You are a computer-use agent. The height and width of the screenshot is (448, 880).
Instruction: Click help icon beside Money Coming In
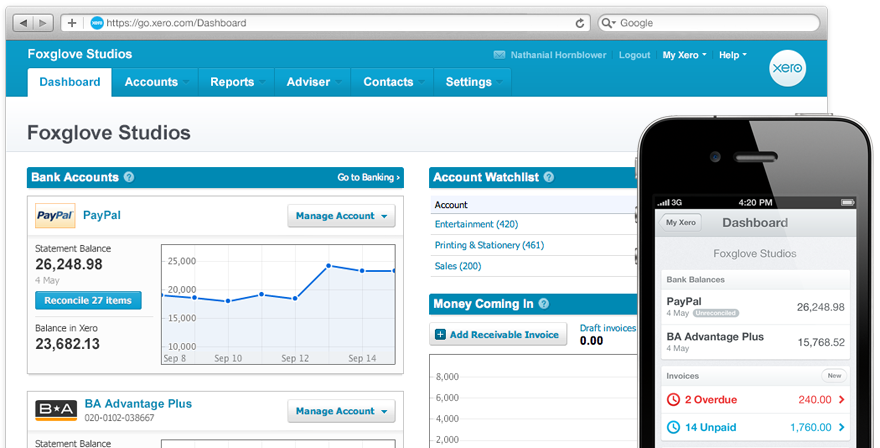point(544,304)
